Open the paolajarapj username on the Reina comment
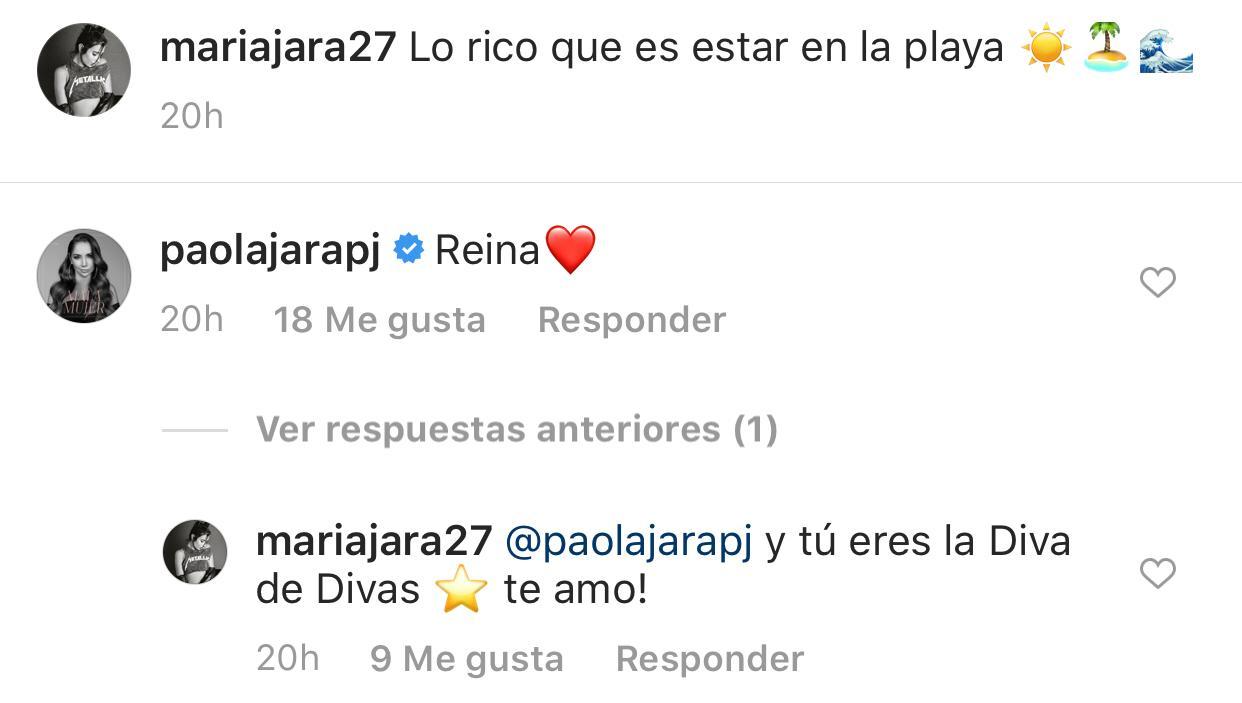The image size is (1242, 703). (x=270, y=250)
